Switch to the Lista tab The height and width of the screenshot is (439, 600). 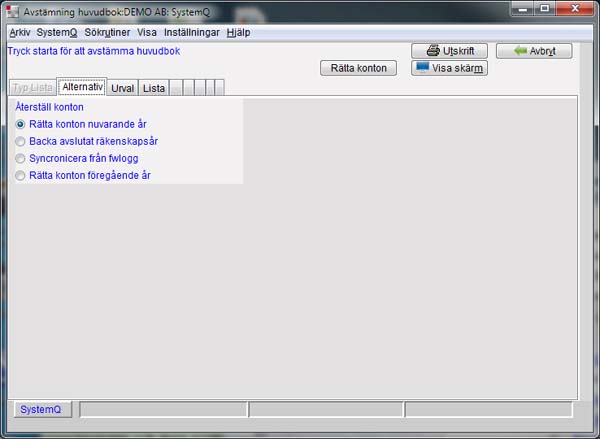pyautogui.click(x=154, y=88)
